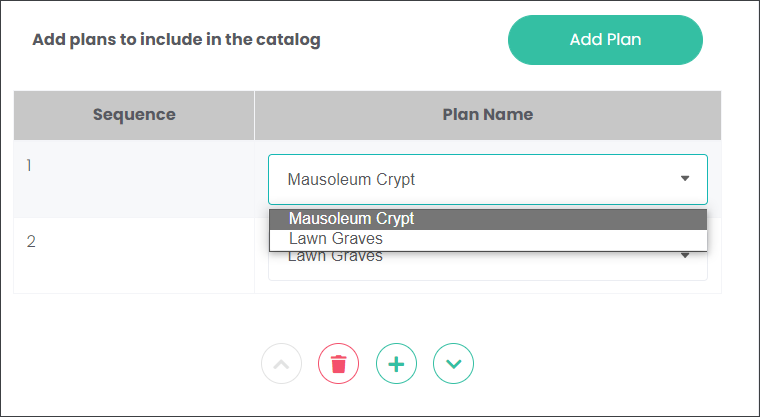The height and width of the screenshot is (417, 760).
Task: Click the Sequence column header
Action: [x=134, y=115]
